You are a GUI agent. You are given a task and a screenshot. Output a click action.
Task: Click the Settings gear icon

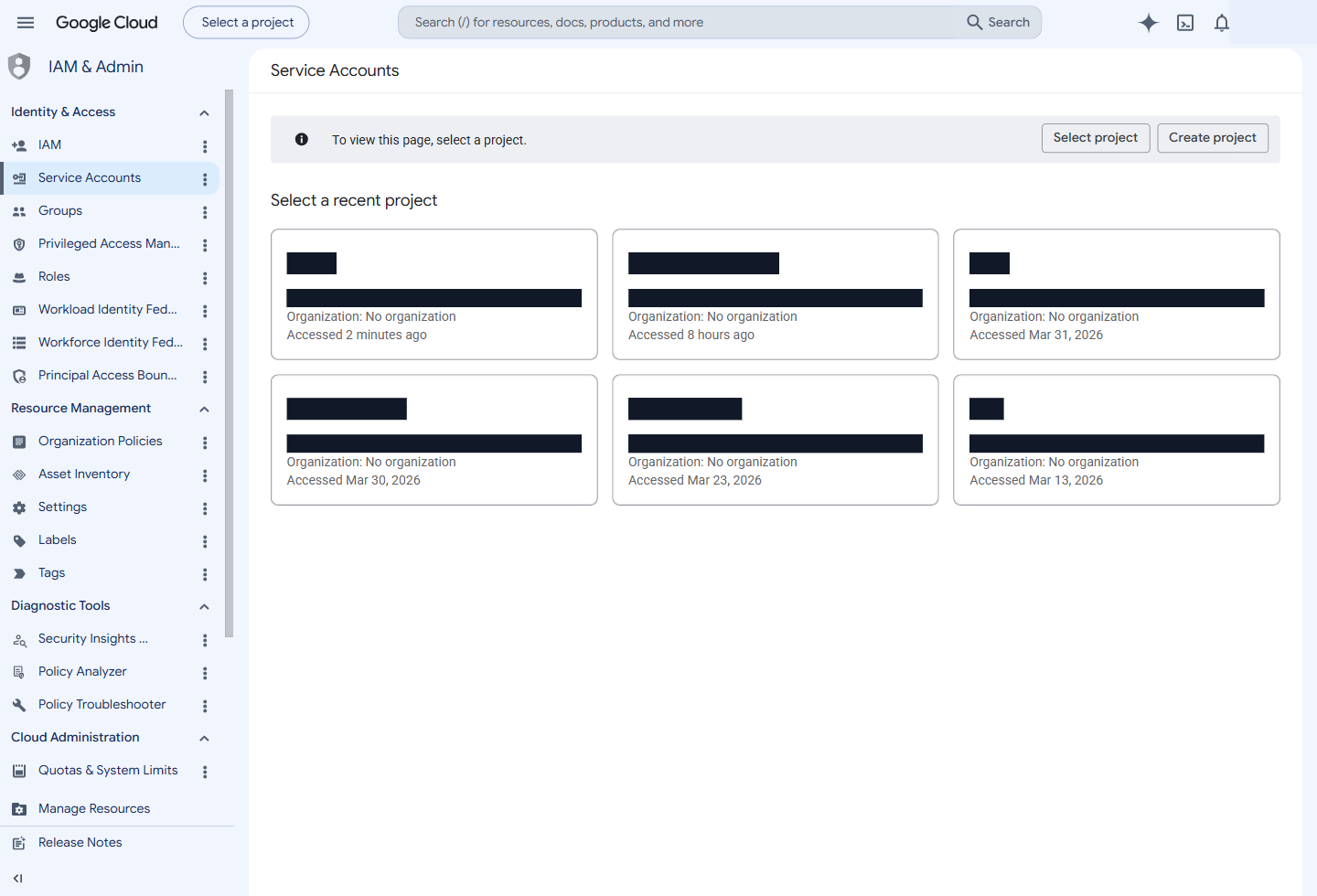(x=19, y=507)
